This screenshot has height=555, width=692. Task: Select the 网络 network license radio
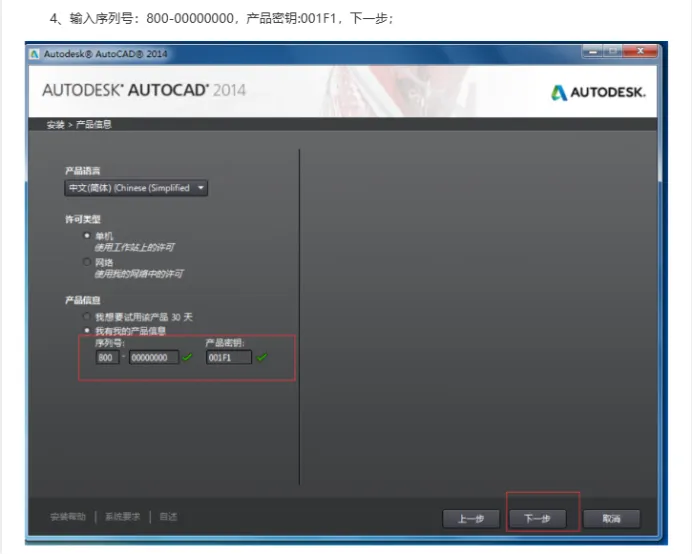point(87,262)
